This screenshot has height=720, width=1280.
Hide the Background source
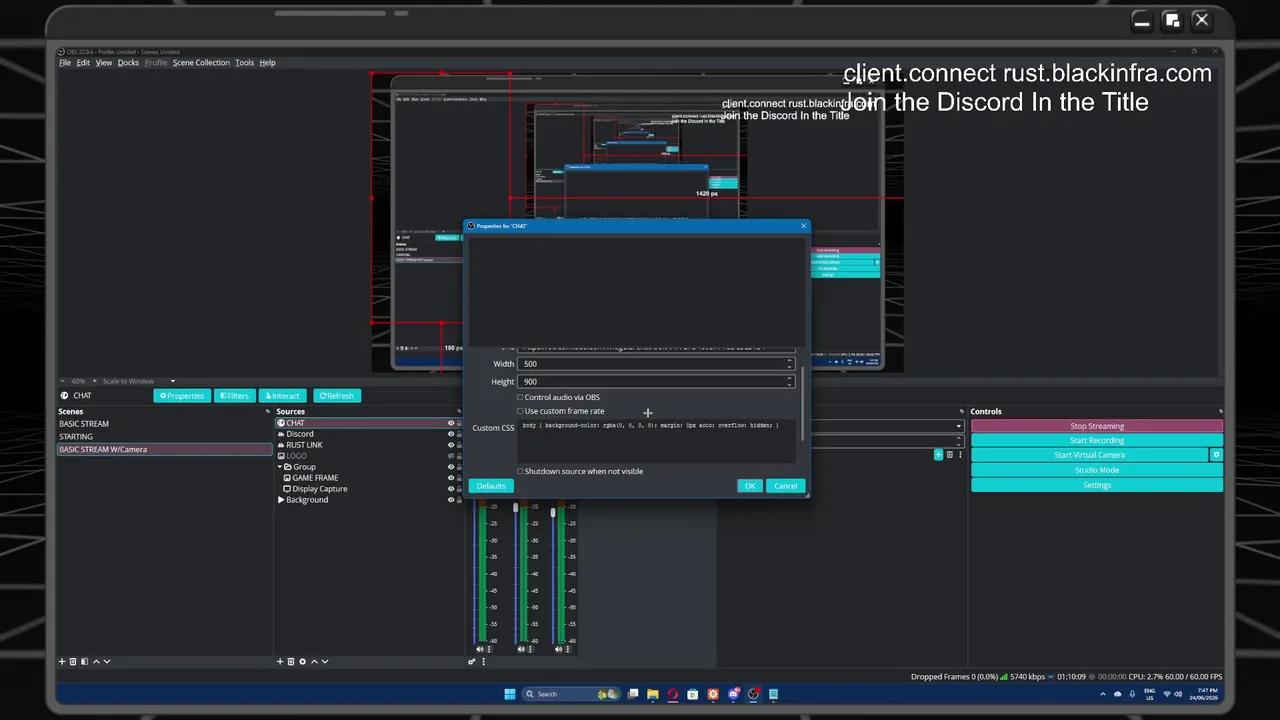[x=451, y=500]
